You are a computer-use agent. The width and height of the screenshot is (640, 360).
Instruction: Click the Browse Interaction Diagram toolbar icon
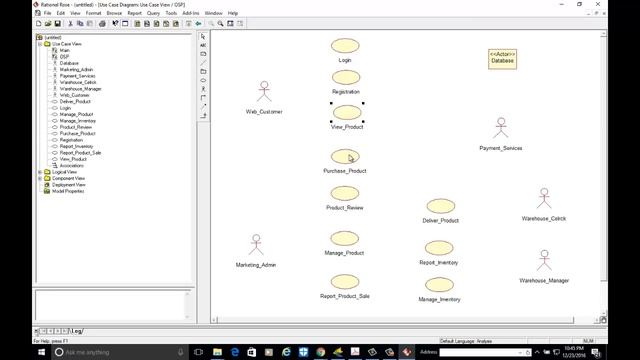coord(147,24)
